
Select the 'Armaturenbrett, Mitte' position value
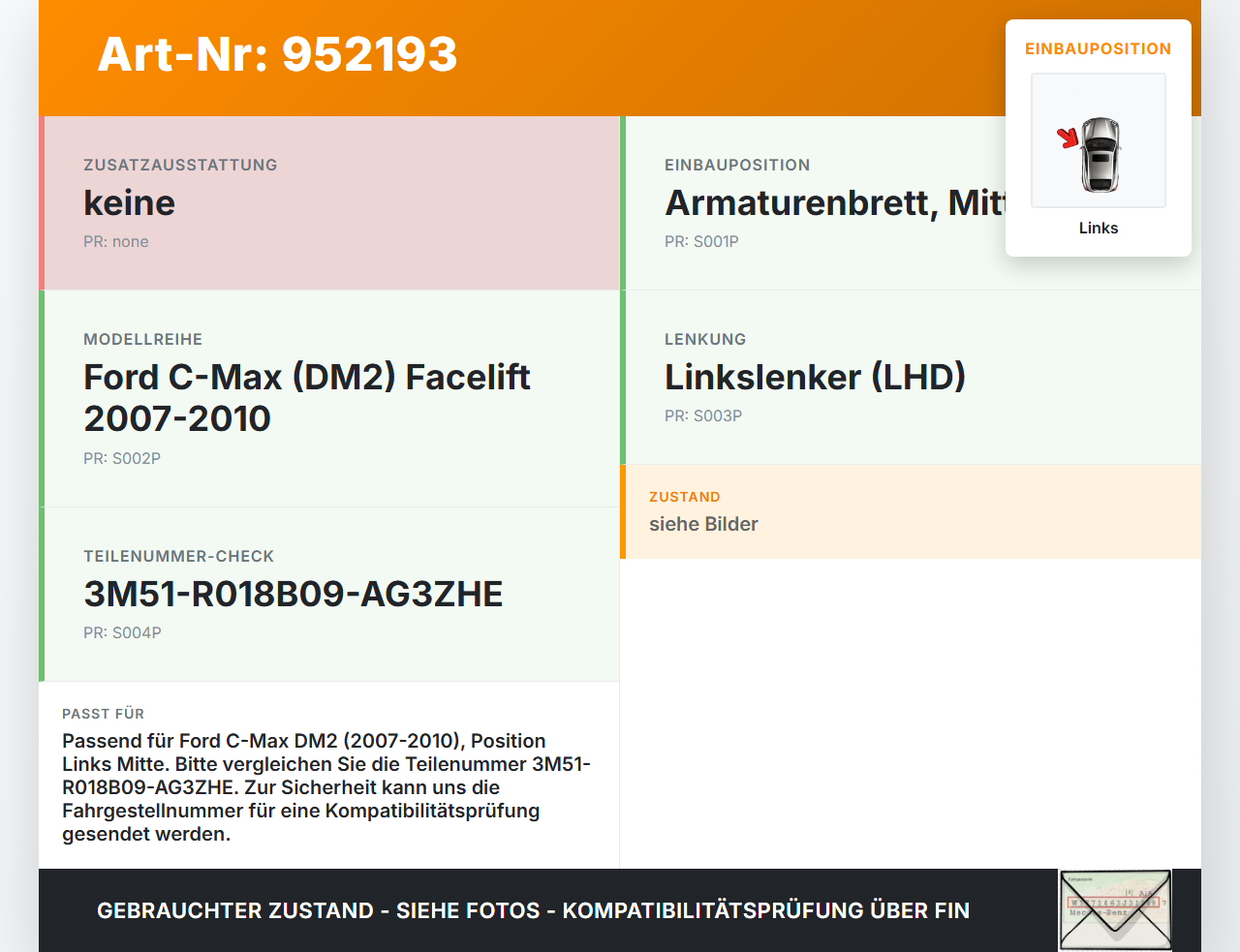(835, 203)
